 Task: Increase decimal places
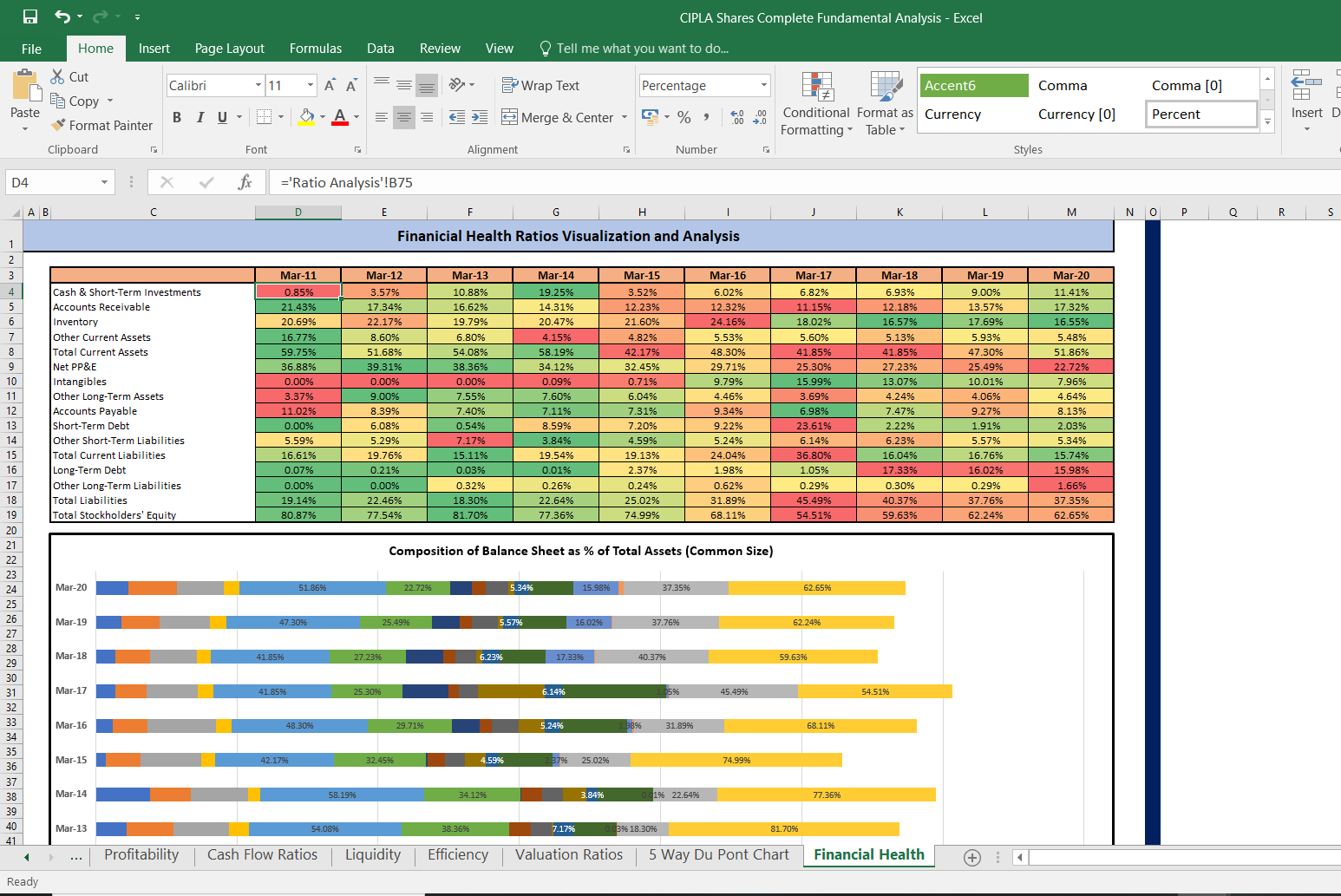737,117
